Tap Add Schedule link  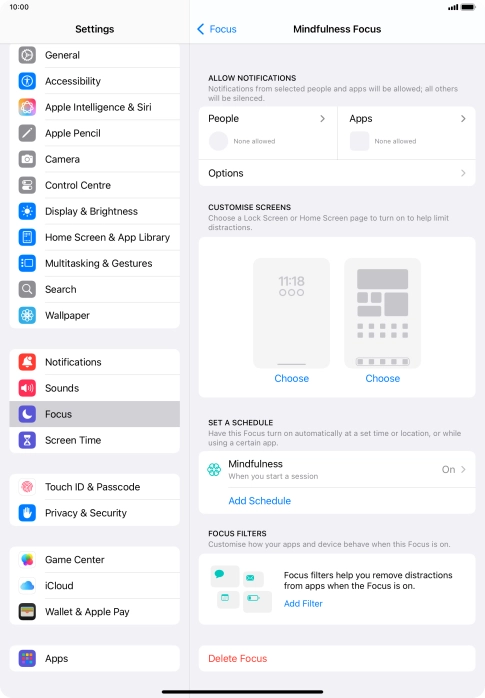point(259,501)
